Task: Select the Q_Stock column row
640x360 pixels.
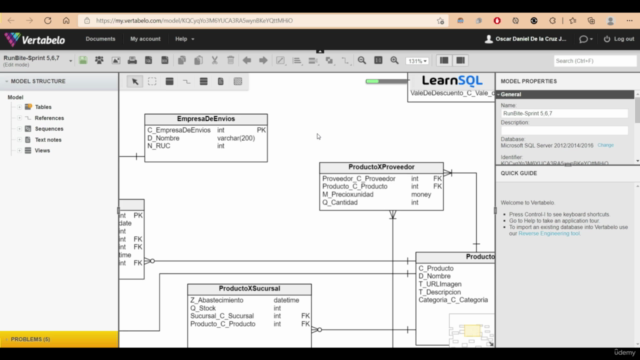Action: coord(249,308)
